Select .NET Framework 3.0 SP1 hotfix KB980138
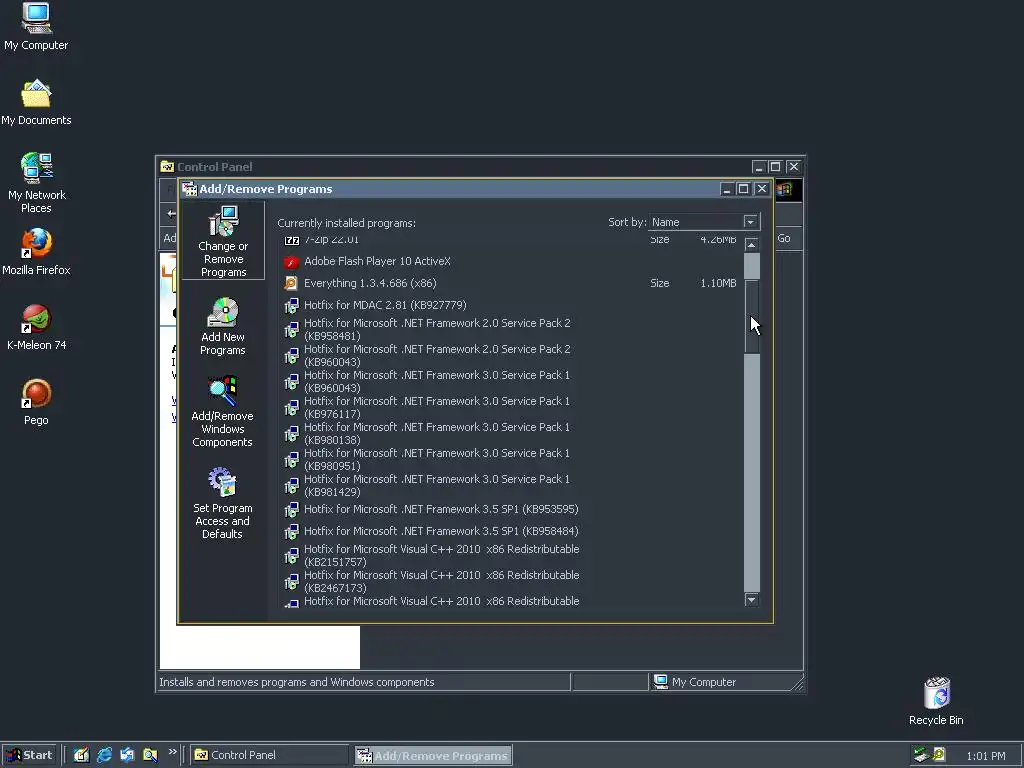The height and width of the screenshot is (768, 1024). [x=437, y=433]
